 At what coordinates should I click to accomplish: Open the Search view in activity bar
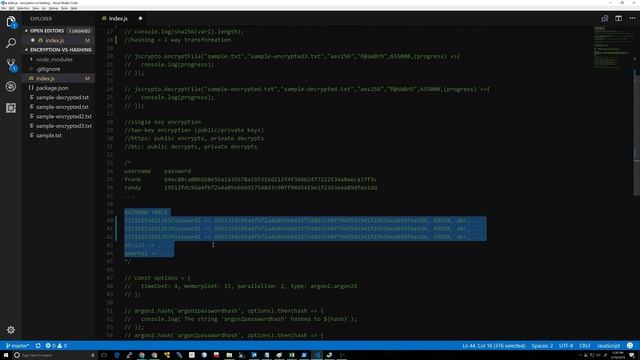coord(11,43)
